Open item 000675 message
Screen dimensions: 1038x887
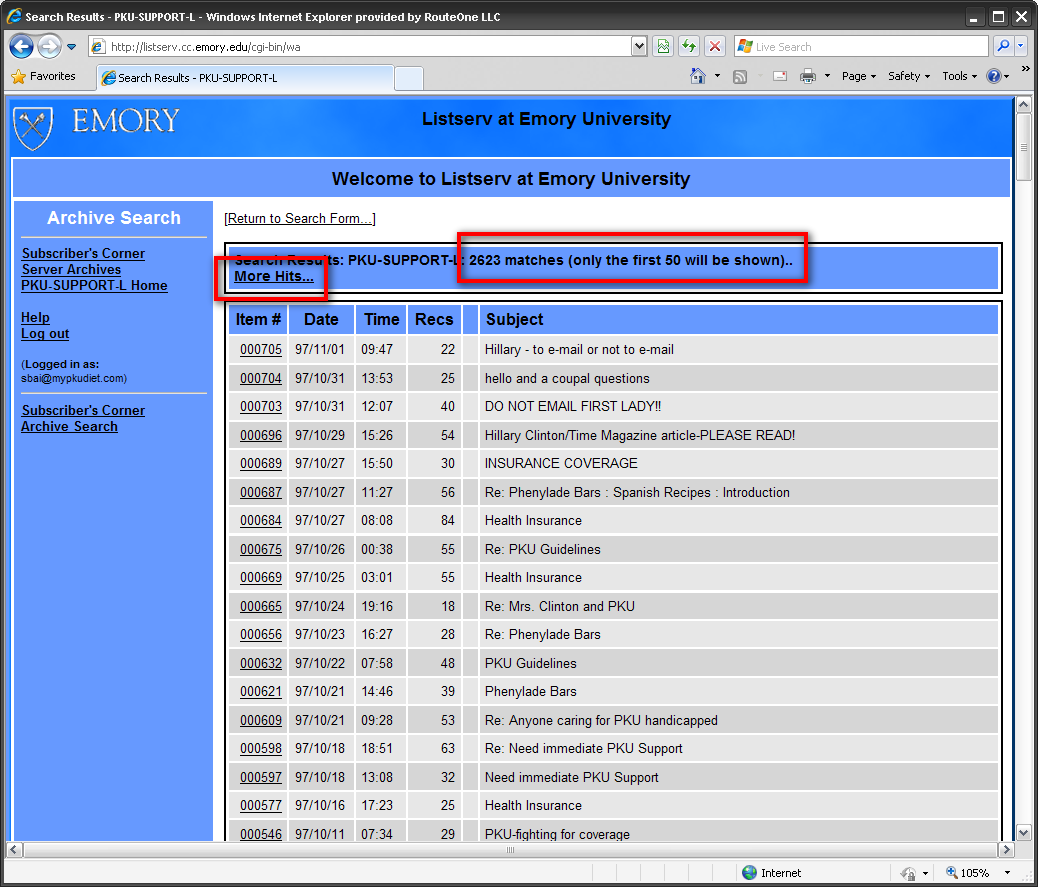tap(261, 549)
